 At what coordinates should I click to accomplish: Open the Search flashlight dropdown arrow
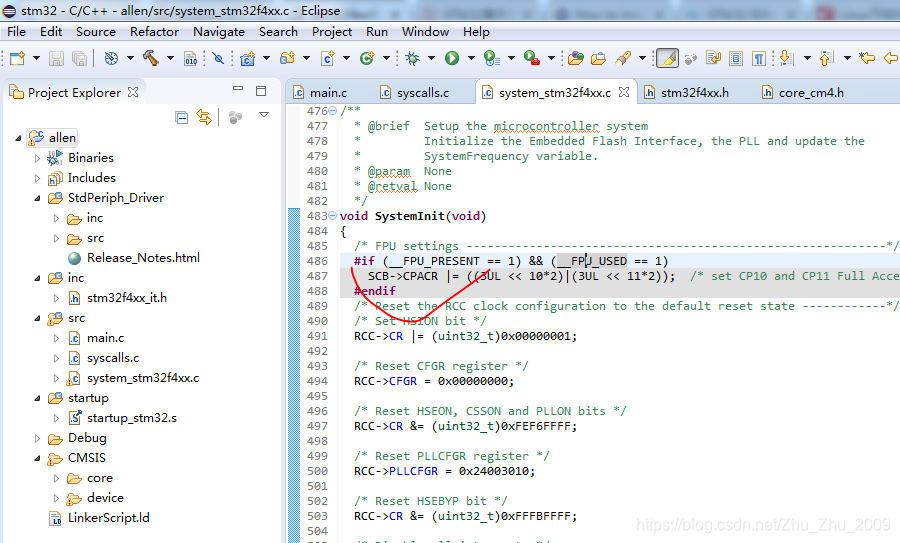(x=642, y=58)
